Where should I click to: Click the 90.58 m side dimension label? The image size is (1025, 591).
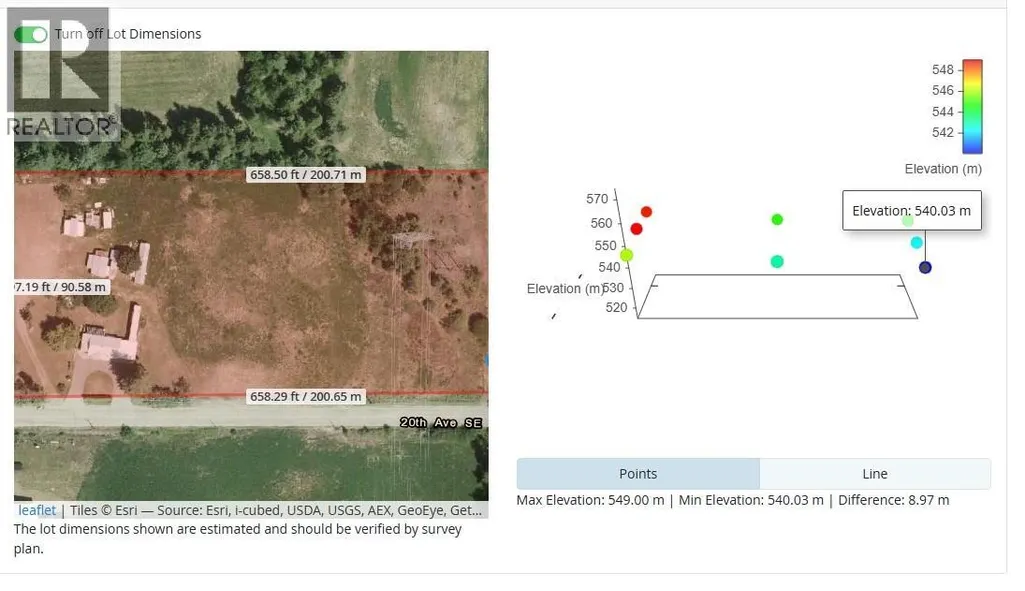(x=60, y=287)
